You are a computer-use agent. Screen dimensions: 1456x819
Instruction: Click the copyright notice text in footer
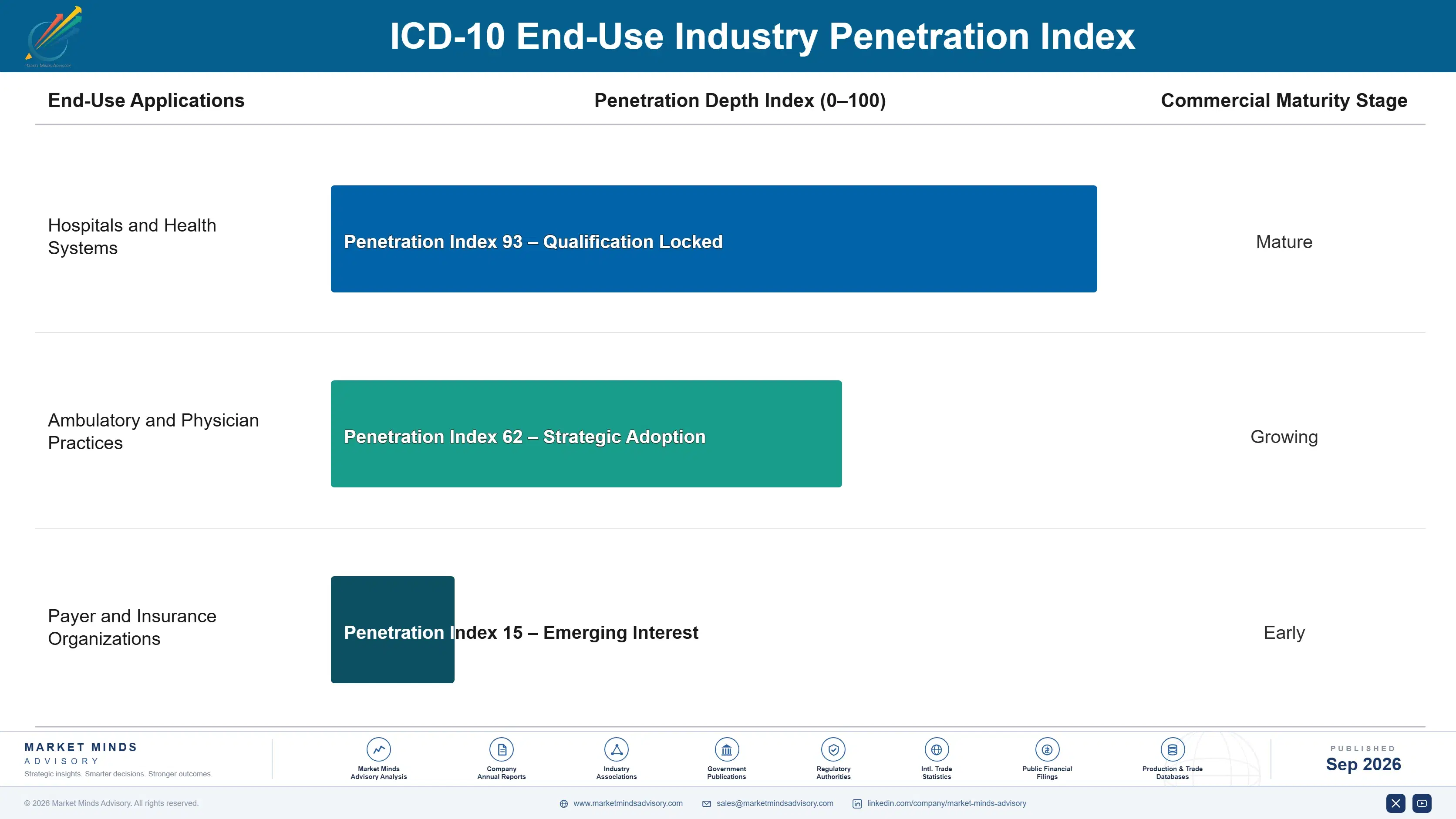coord(111,803)
